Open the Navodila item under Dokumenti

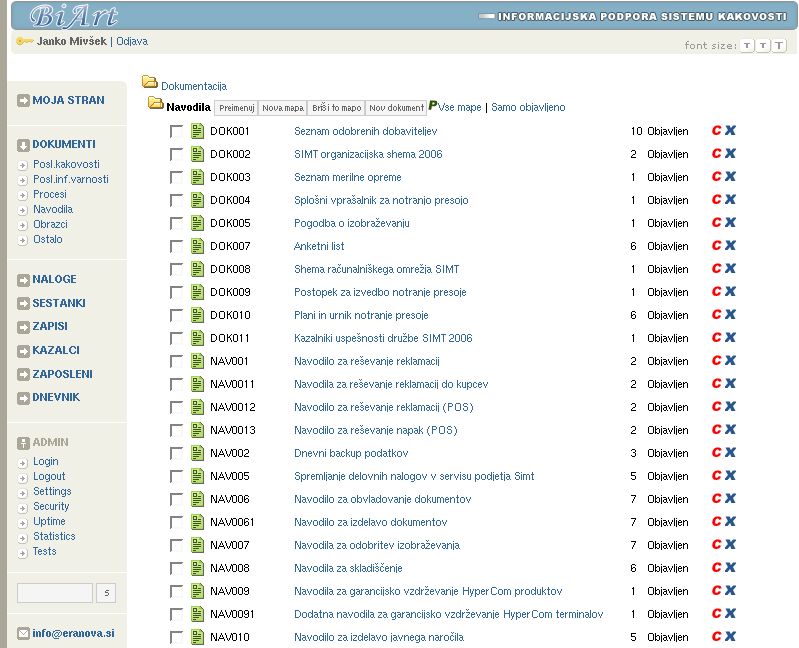point(52,209)
